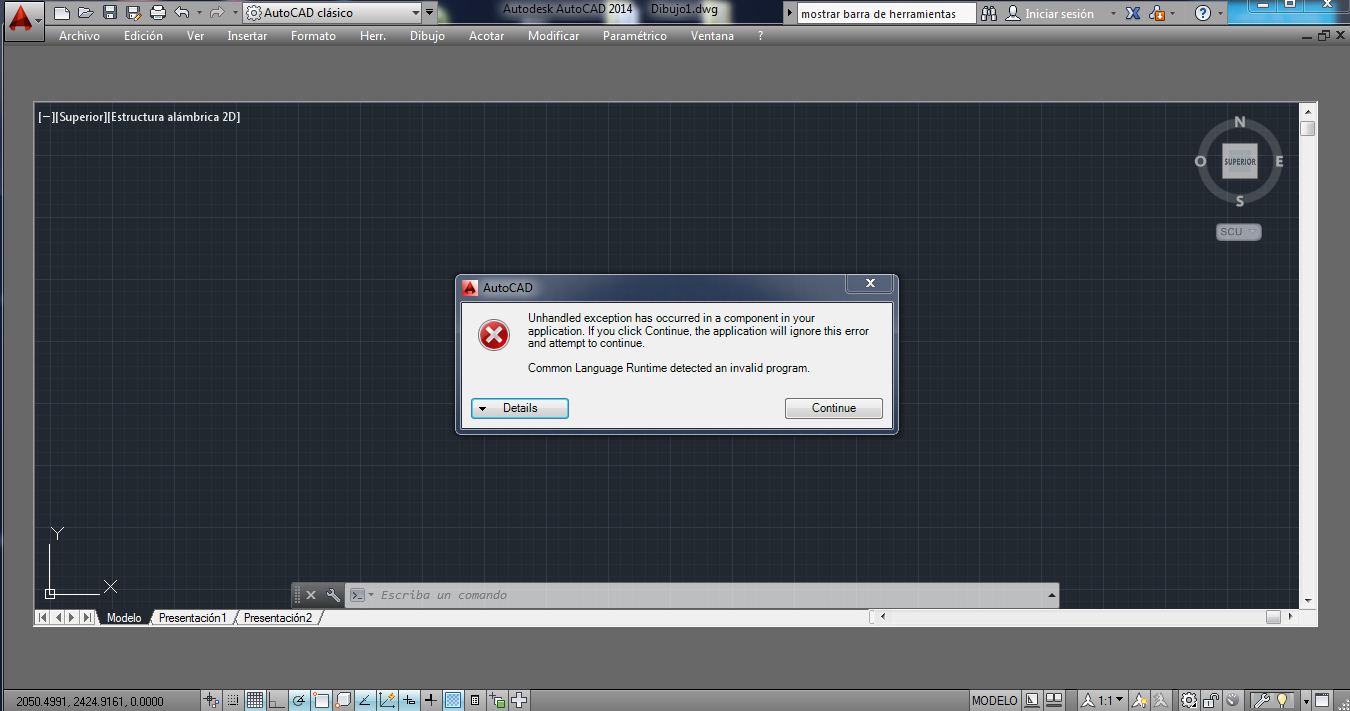Open the SCU dropdown under ViewCube
The width and height of the screenshot is (1350, 711).
pyautogui.click(x=1239, y=232)
